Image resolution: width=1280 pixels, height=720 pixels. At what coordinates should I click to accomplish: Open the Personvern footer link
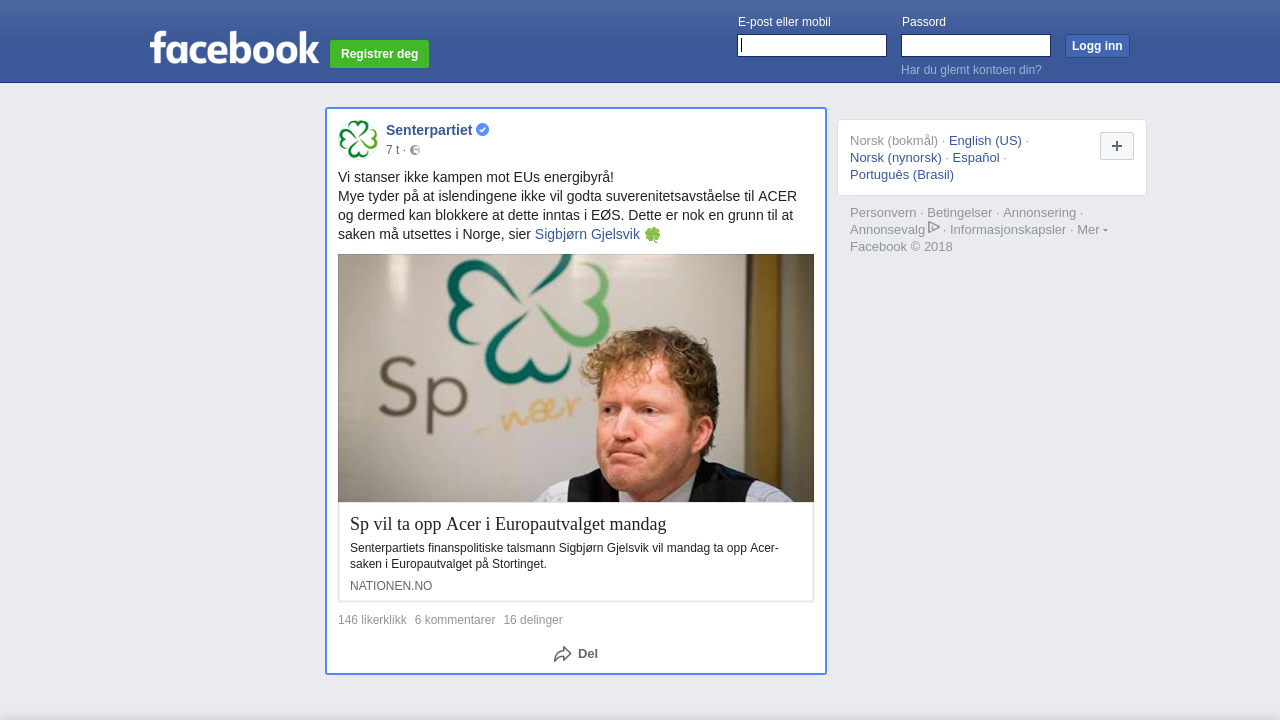(883, 212)
